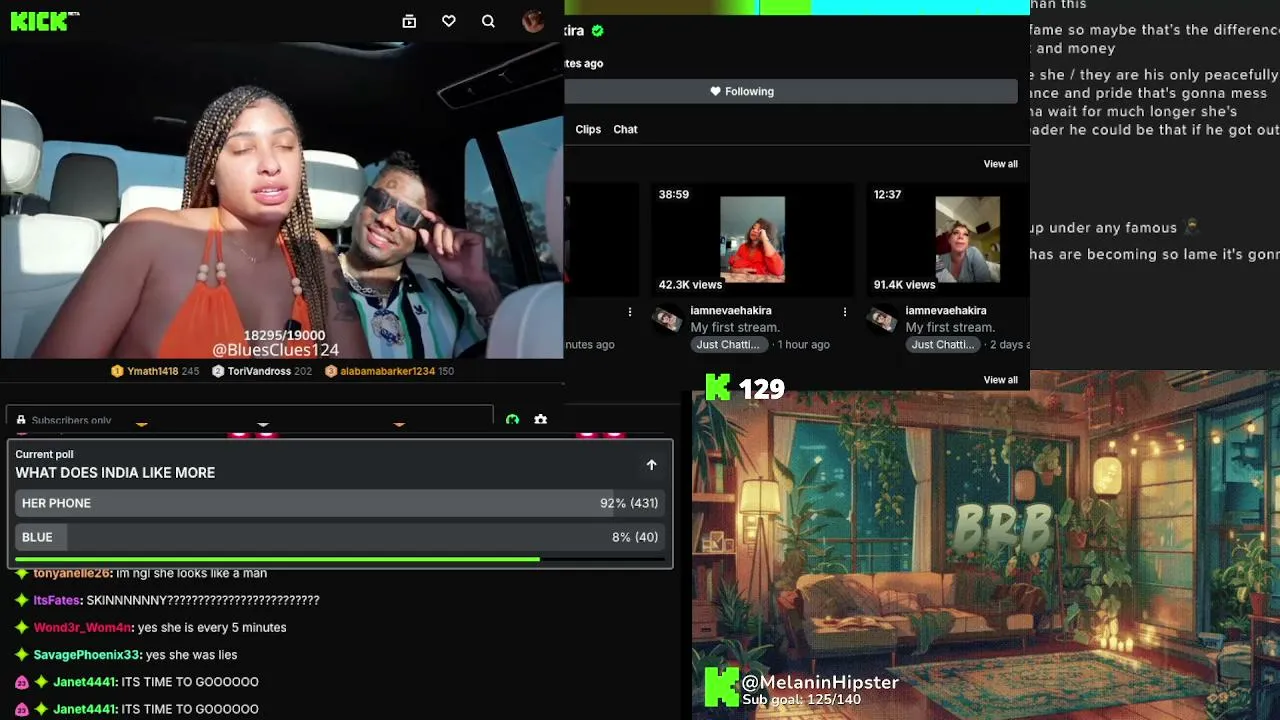This screenshot has width=1280, height=720.
Task: Click the '@BluesClues124' overlay text on the stream
Action: click(x=276, y=350)
